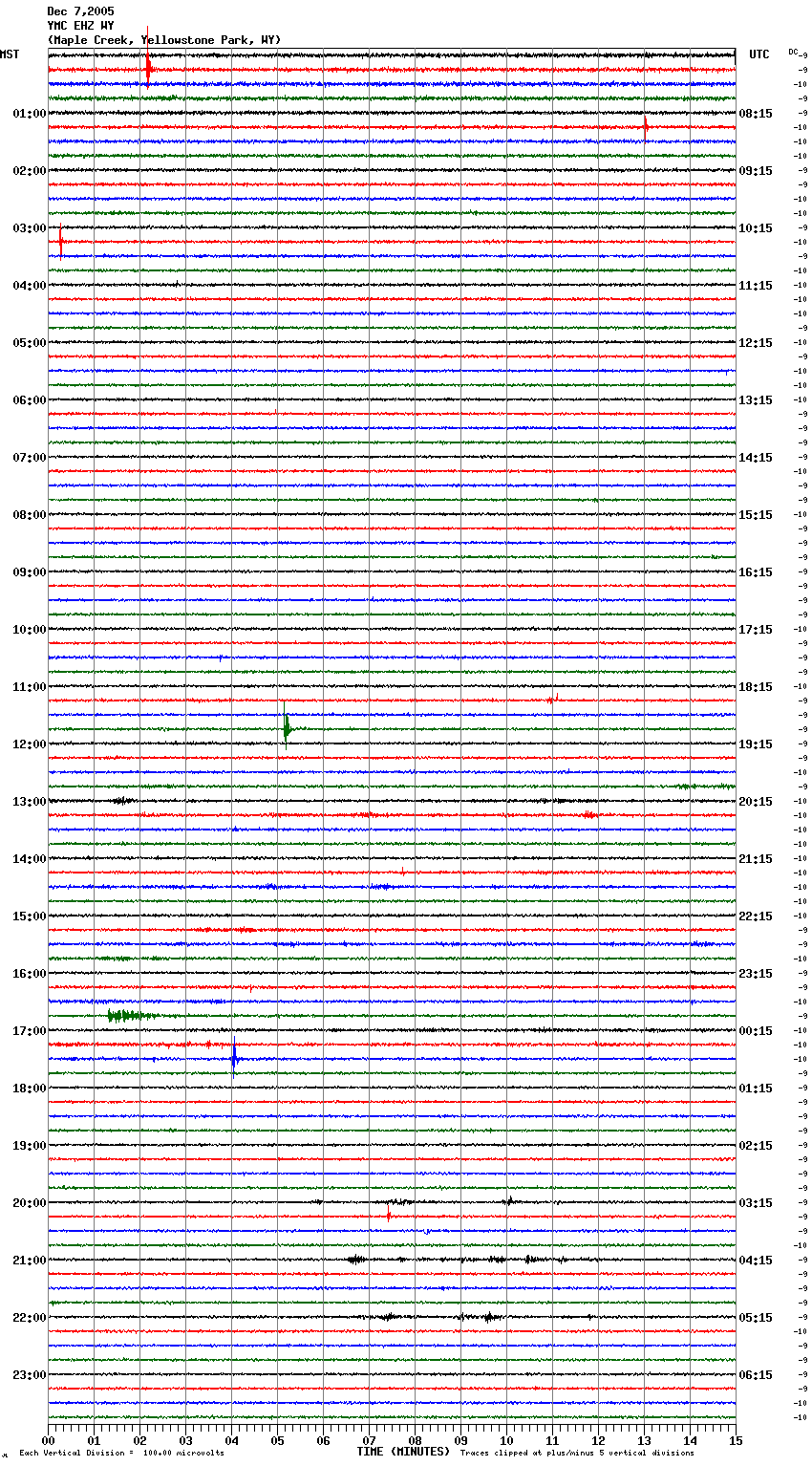Select the 13:00 MST hour label
This screenshot has width=812, height=1466.
pyautogui.click(x=30, y=802)
